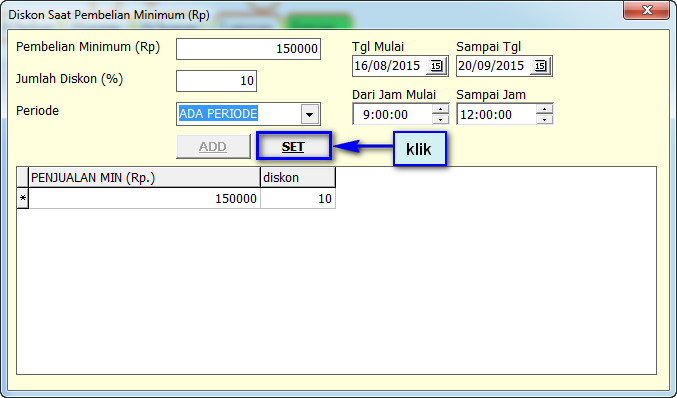Click the diskon column header

pyautogui.click(x=298, y=177)
